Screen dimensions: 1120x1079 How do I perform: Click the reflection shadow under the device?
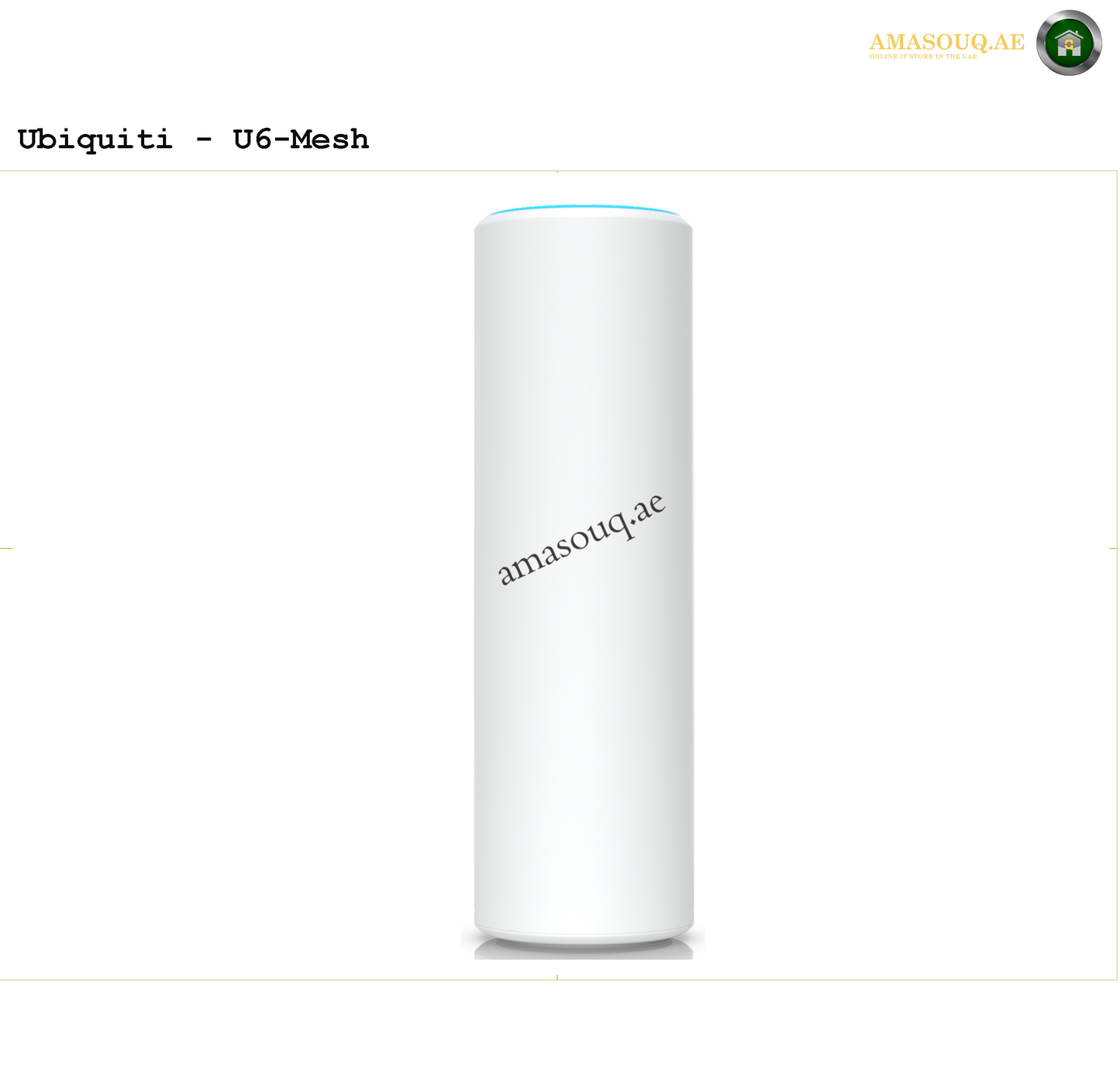tap(584, 952)
